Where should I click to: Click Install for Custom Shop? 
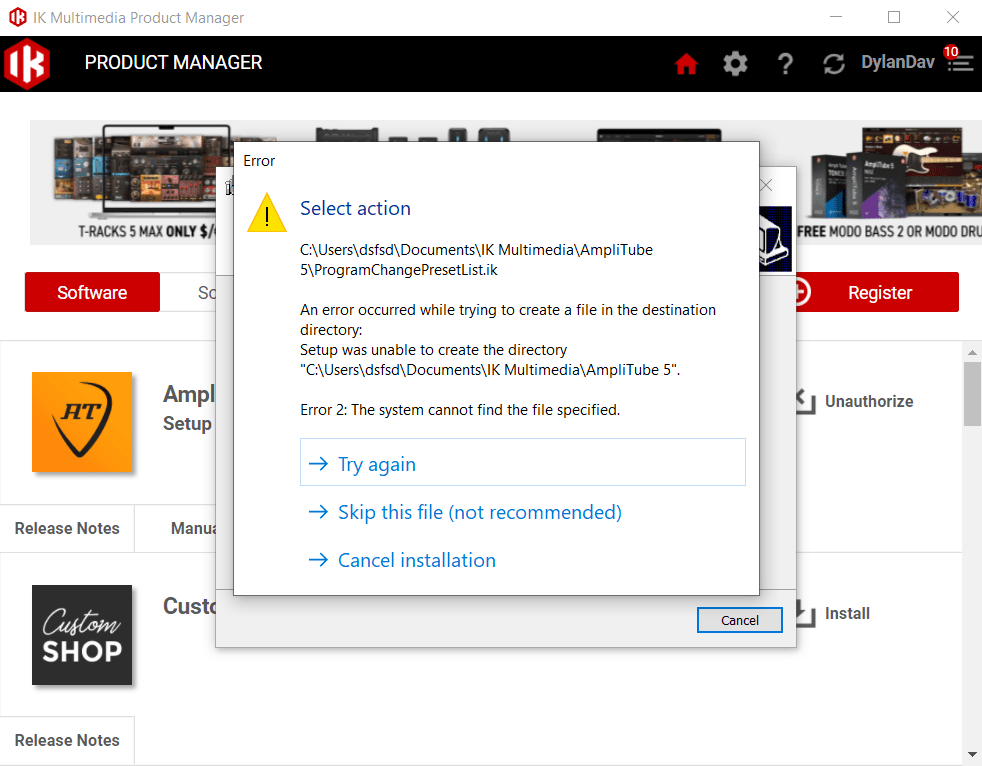click(x=847, y=614)
